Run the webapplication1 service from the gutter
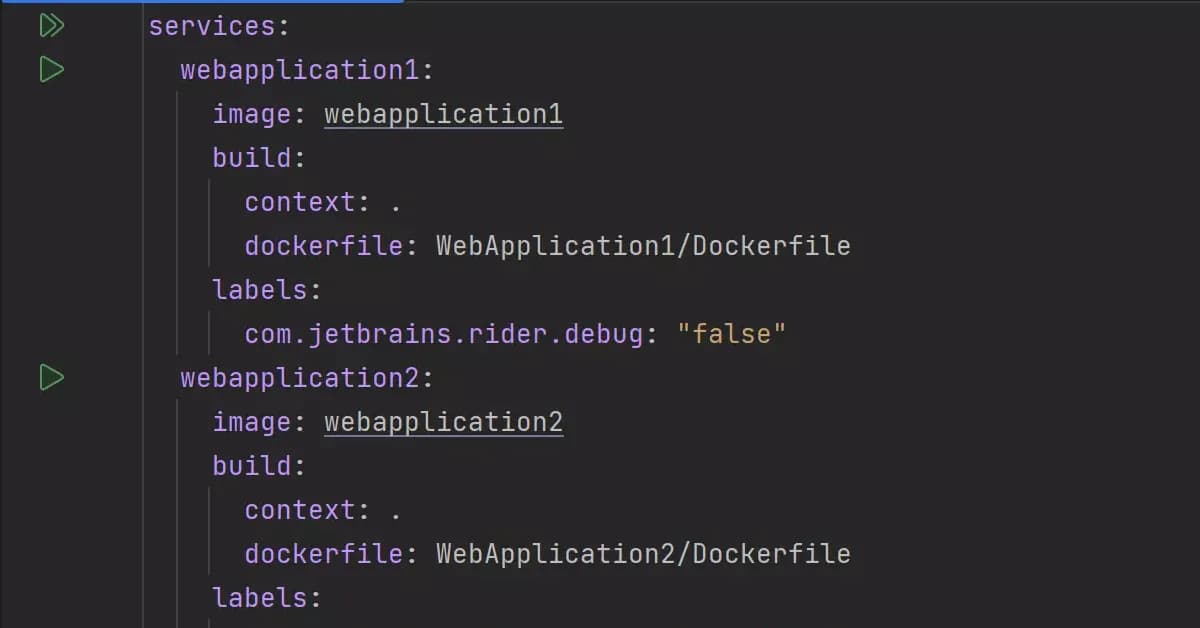 (x=51, y=69)
